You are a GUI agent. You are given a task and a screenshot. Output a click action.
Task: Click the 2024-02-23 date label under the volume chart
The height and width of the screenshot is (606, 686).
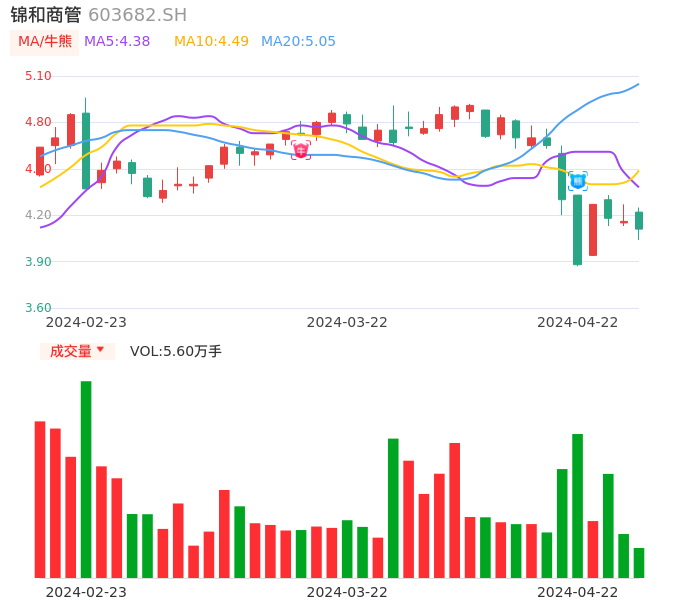[86, 592]
